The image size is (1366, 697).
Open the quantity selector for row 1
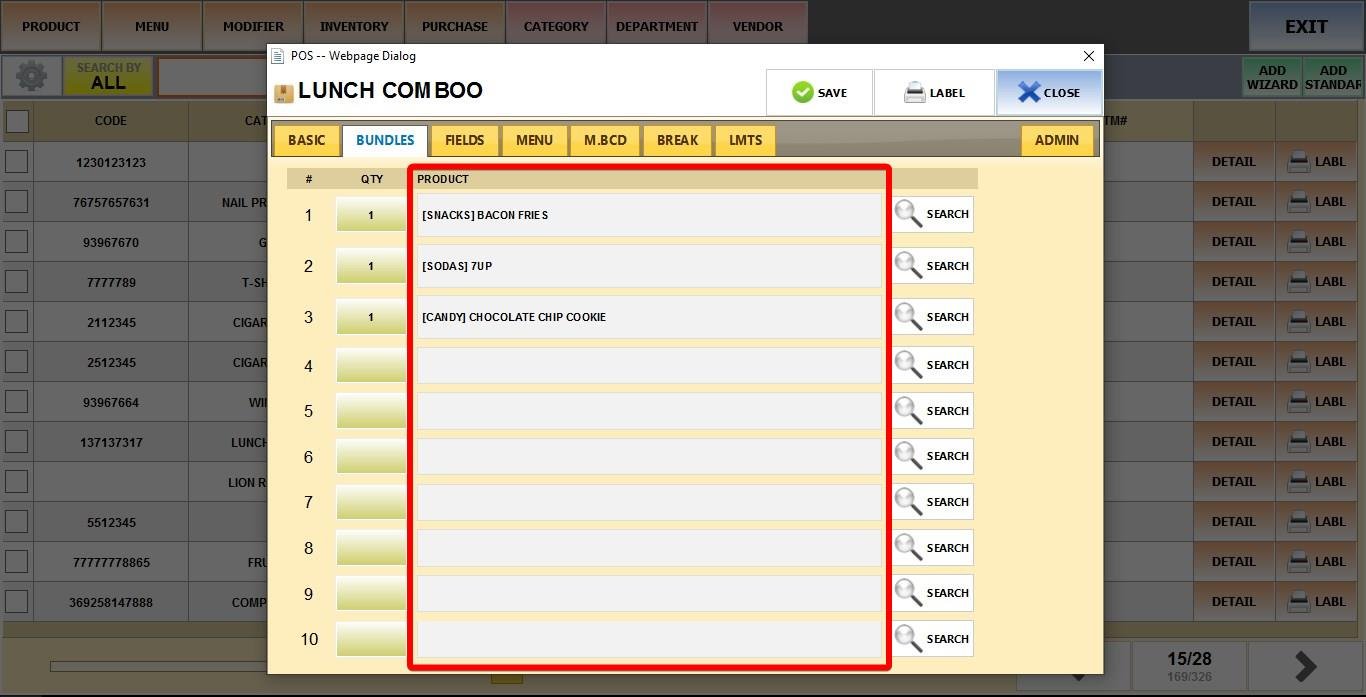click(x=371, y=215)
